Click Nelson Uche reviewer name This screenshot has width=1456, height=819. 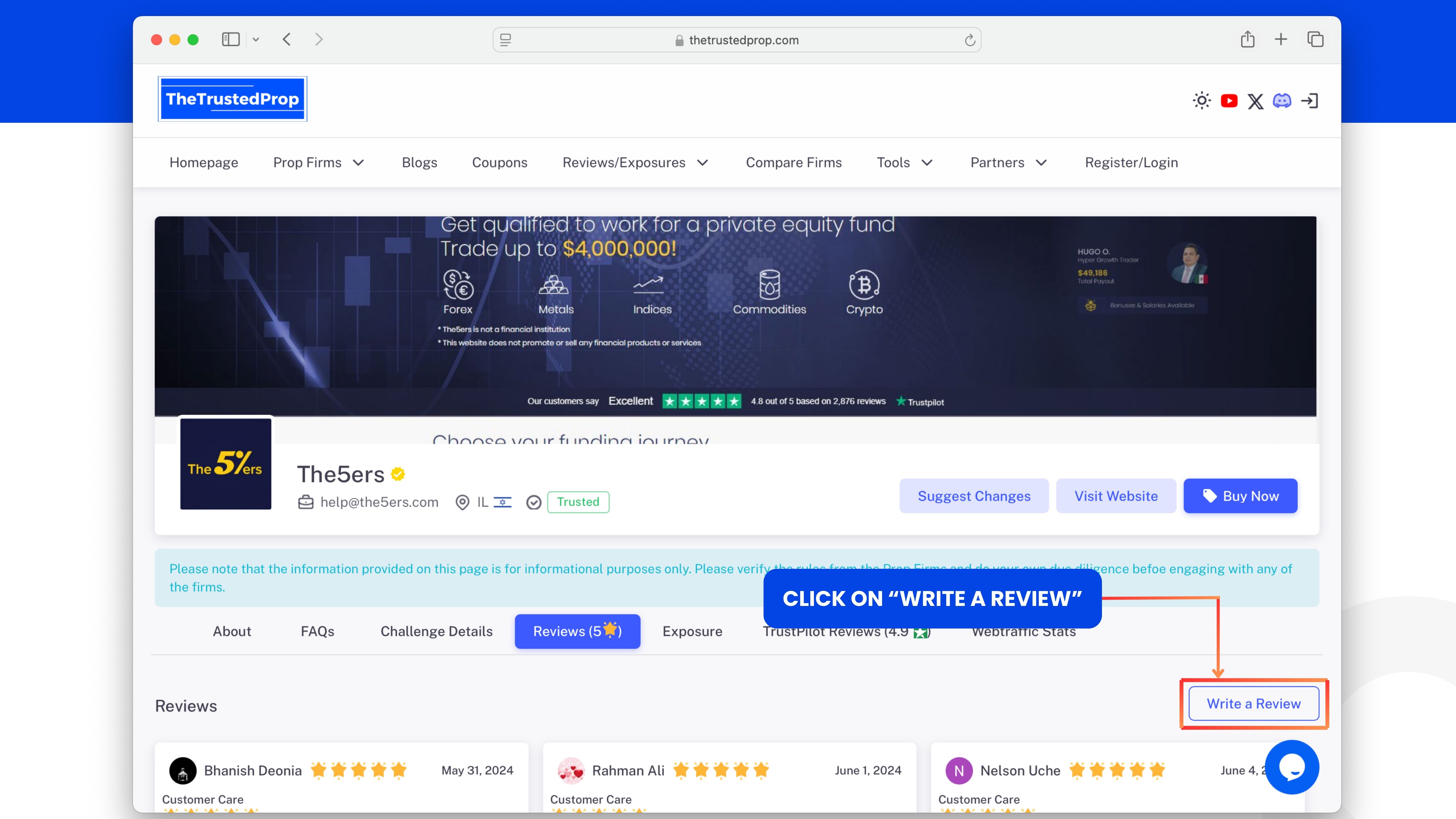point(1020,770)
